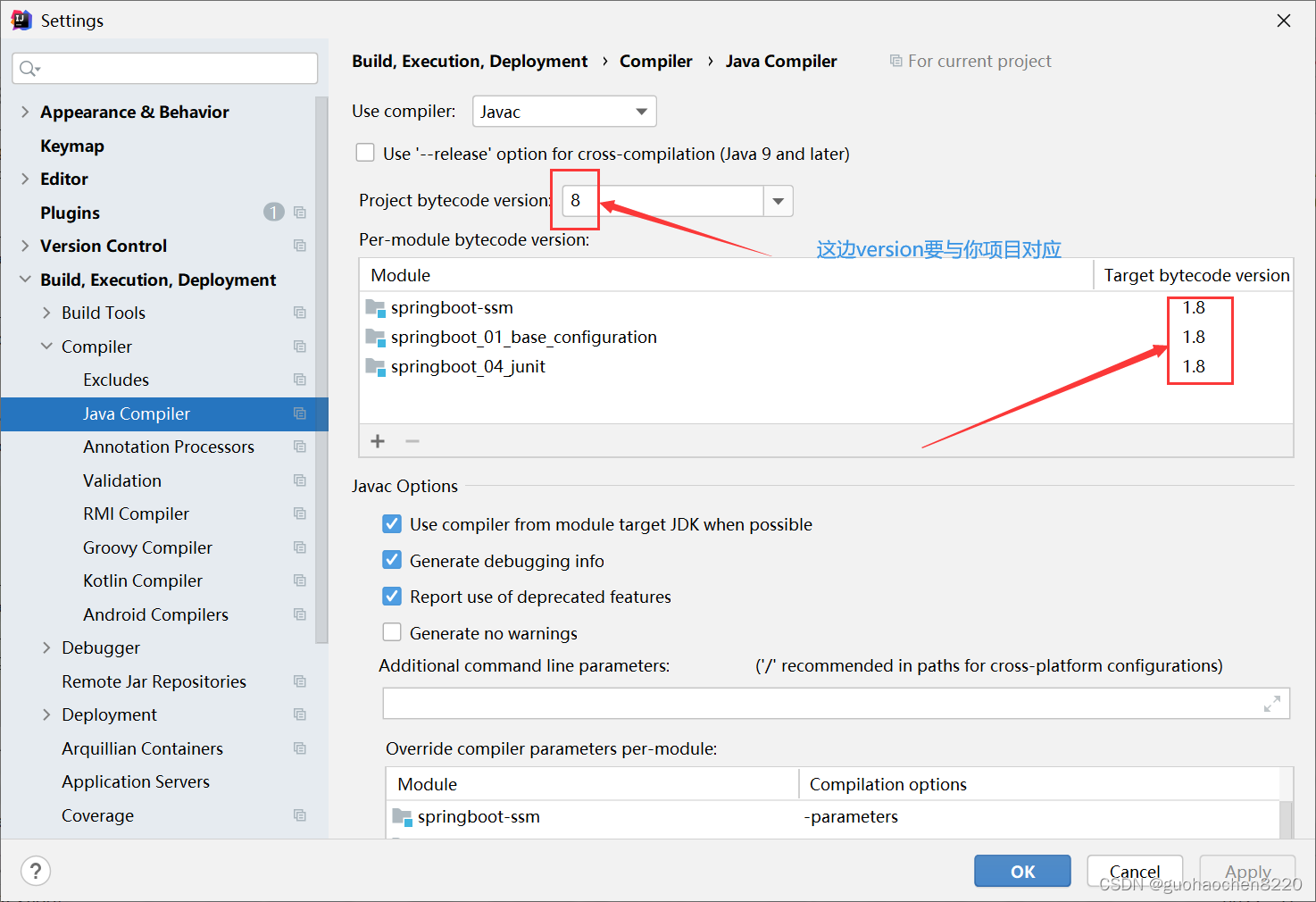The height and width of the screenshot is (902, 1316).
Task: Open Application Servers settings
Action: 136,781
